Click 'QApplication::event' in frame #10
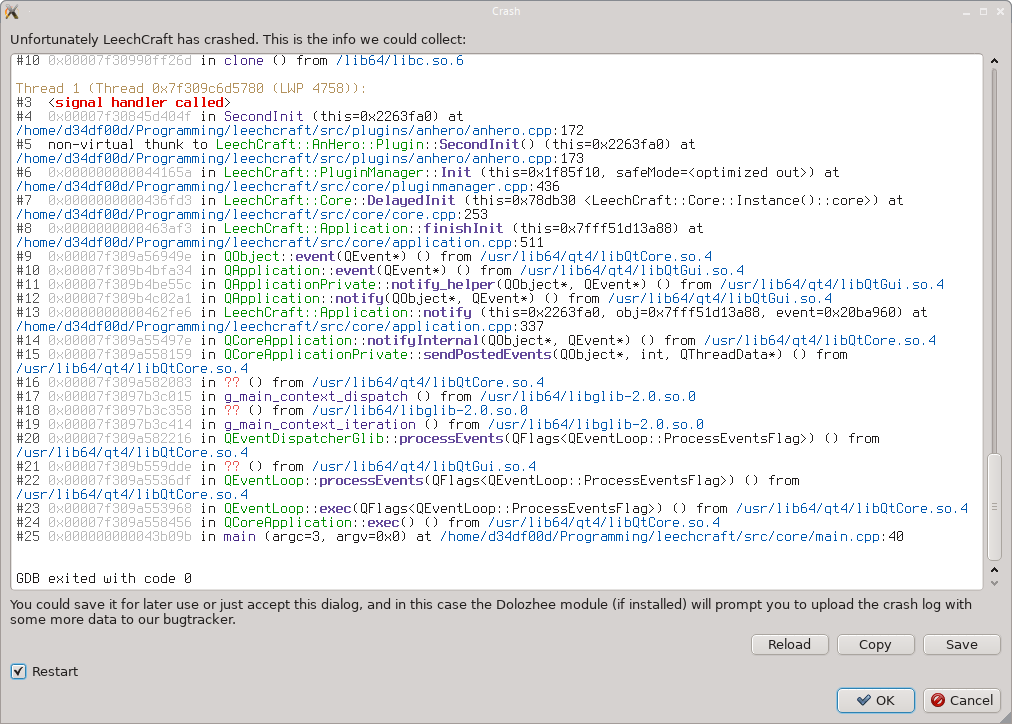This screenshot has height=724, width=1012. (299, 271)
